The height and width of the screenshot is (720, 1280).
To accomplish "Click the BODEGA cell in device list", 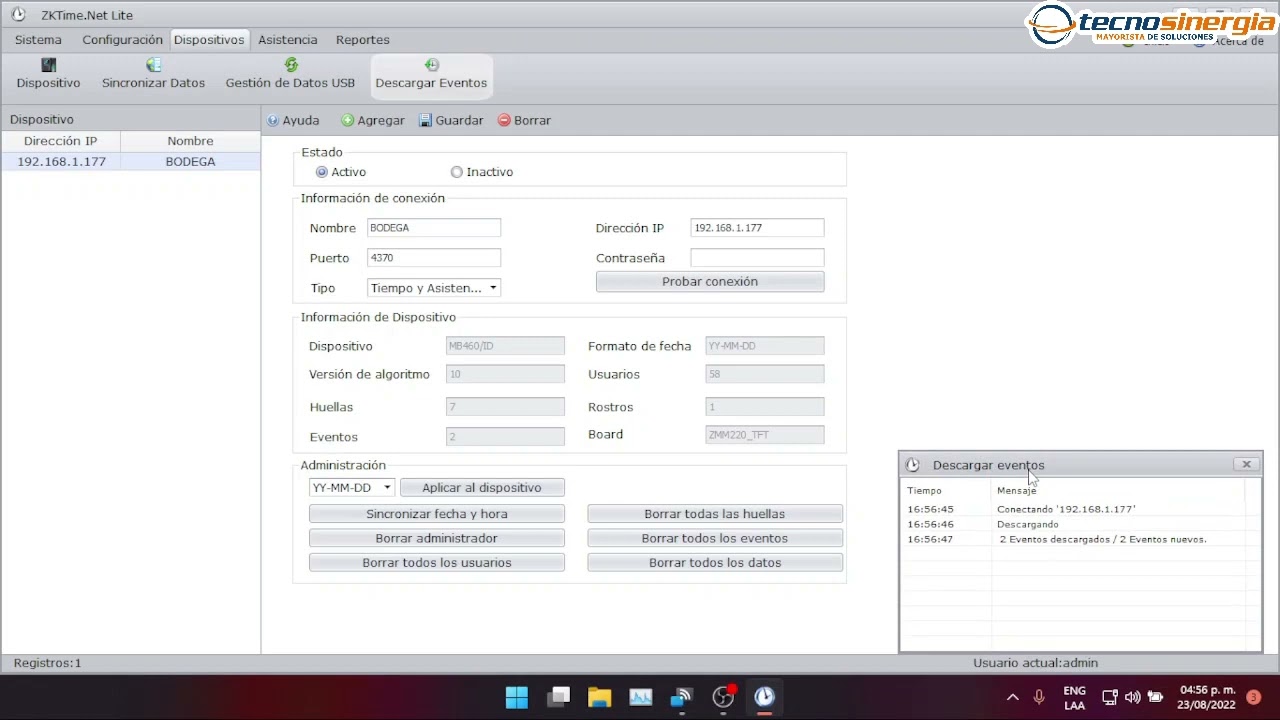I will pyautogui.click(x=190, y=161).
